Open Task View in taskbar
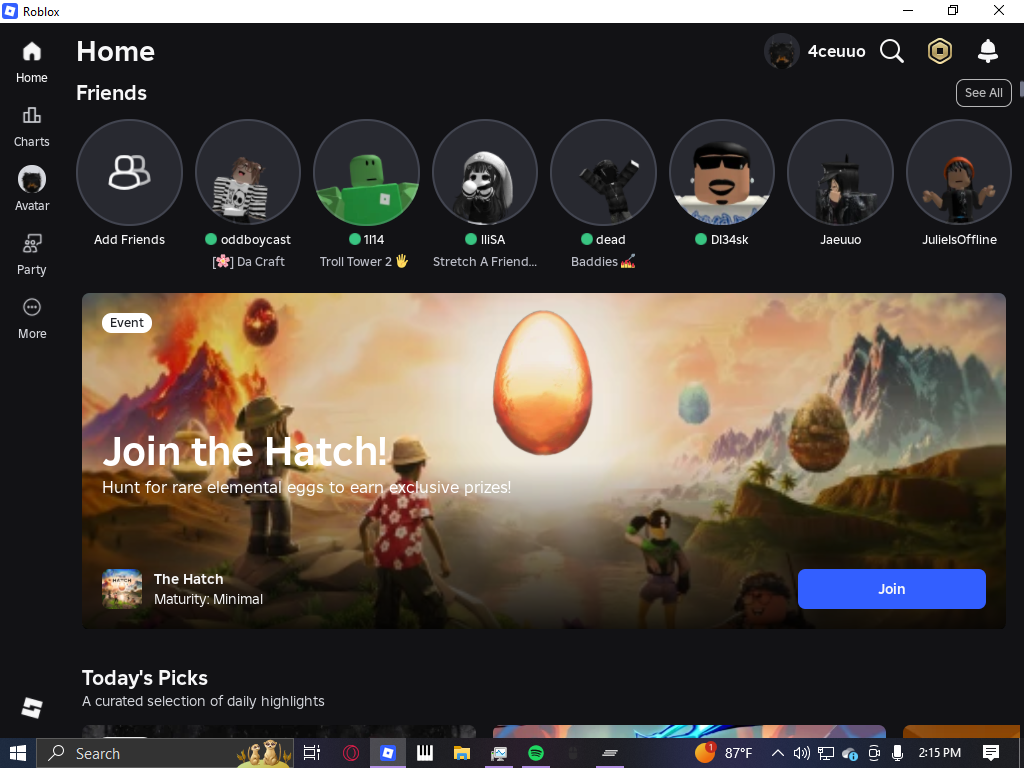Viewport: 1024px width, 768px height. [x=312, y=753]
